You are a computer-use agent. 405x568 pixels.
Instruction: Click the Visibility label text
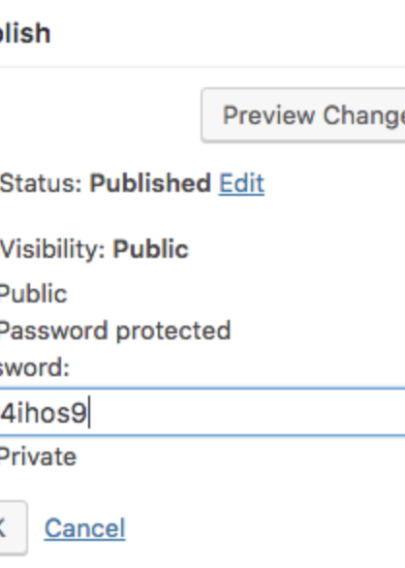click(53, 250)
